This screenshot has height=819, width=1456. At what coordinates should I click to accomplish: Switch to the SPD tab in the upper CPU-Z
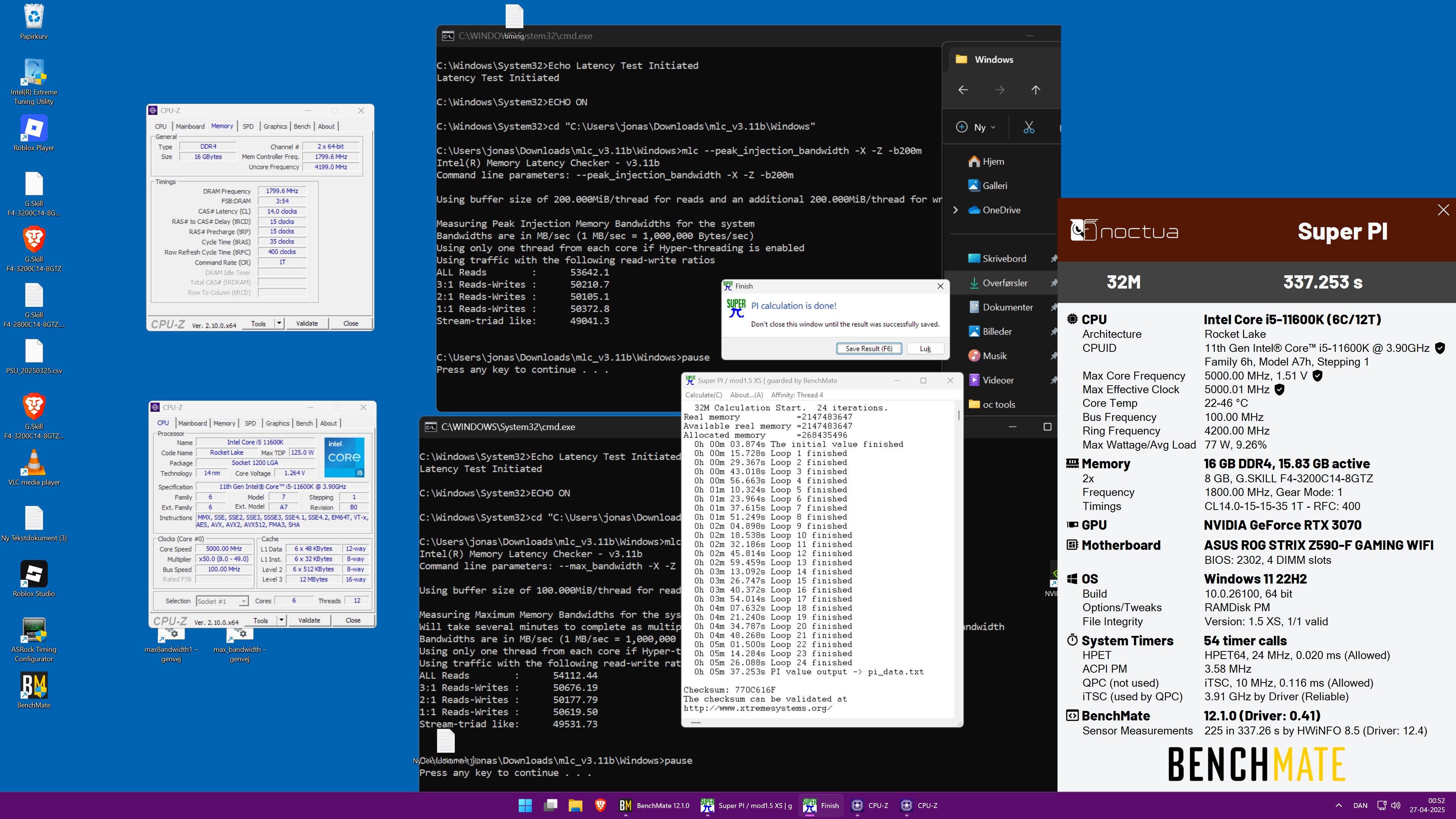[x=248, y=127]
